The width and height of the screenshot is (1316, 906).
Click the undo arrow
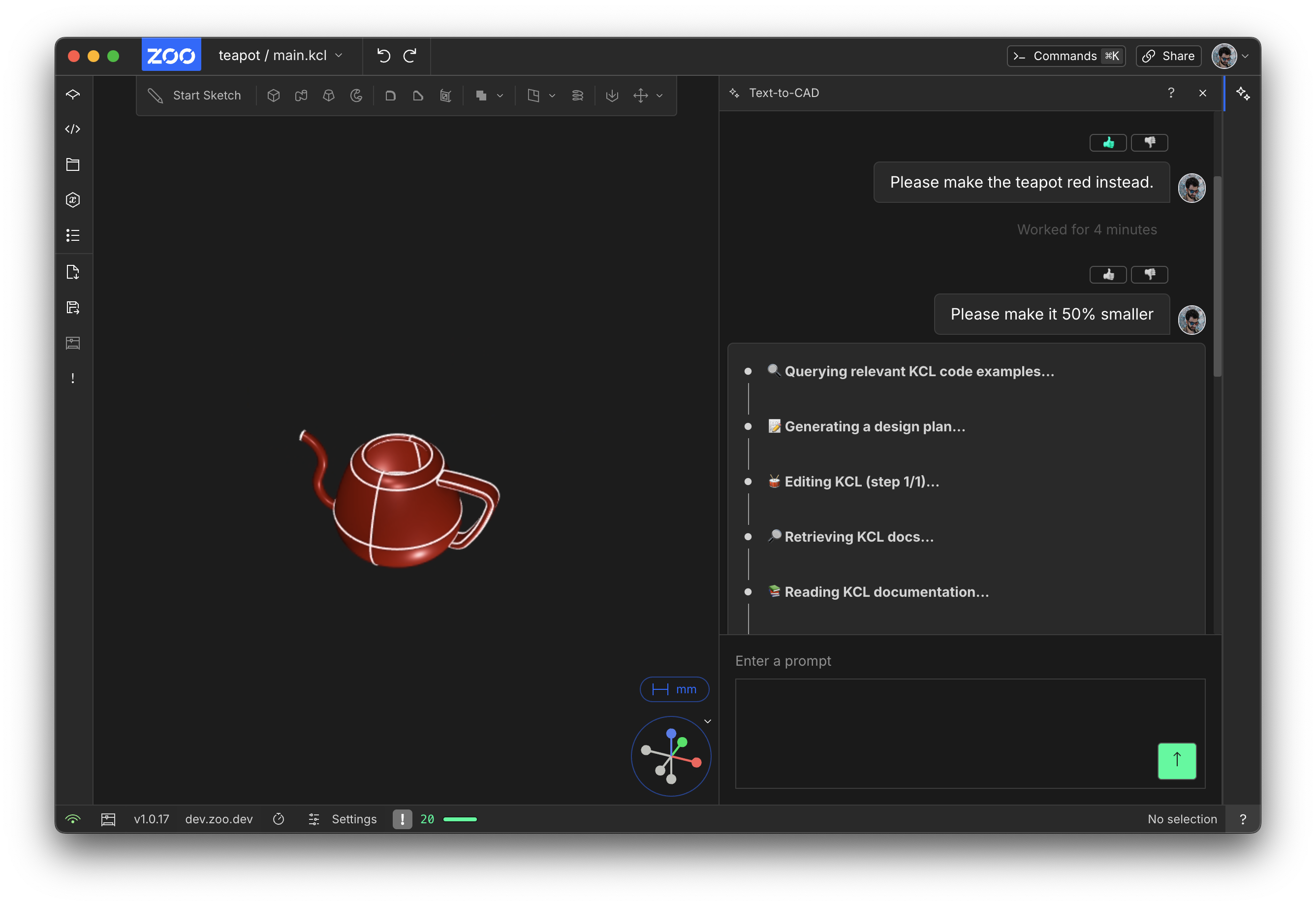coord(383,56)
